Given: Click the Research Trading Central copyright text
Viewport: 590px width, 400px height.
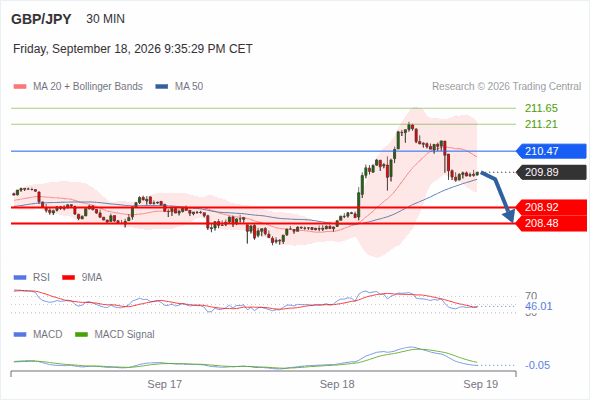Looking at the screenshot, I should [x=506, y=87].
